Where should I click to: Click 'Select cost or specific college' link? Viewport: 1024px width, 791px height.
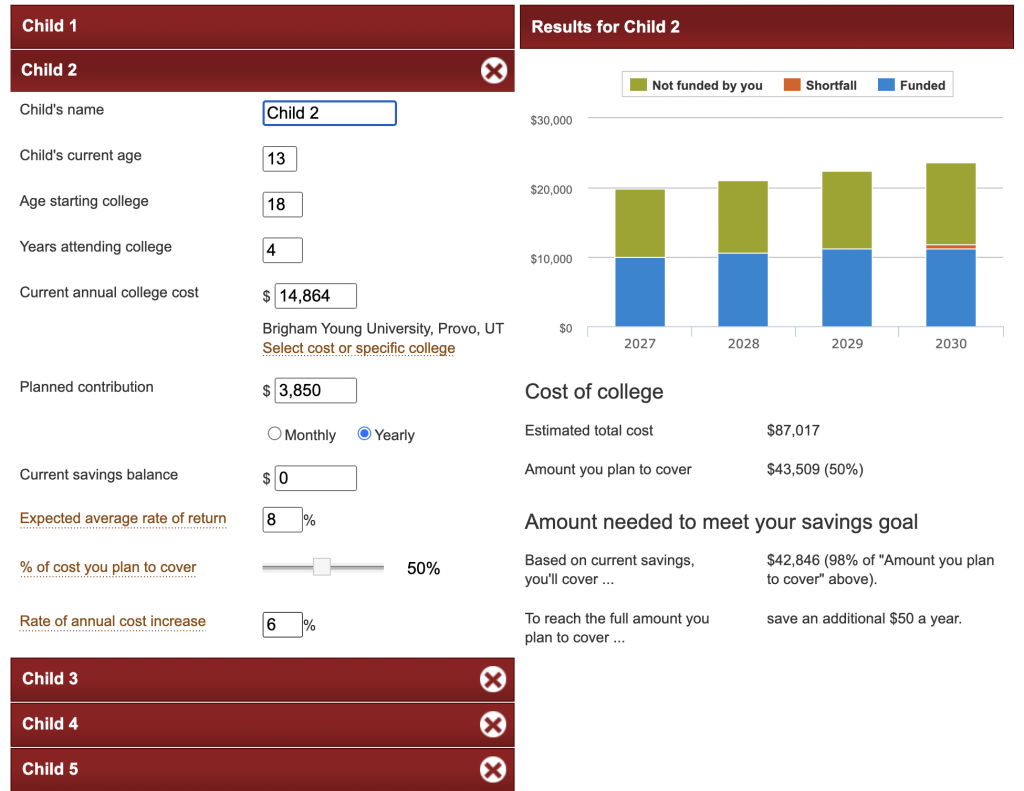[358, 348]
